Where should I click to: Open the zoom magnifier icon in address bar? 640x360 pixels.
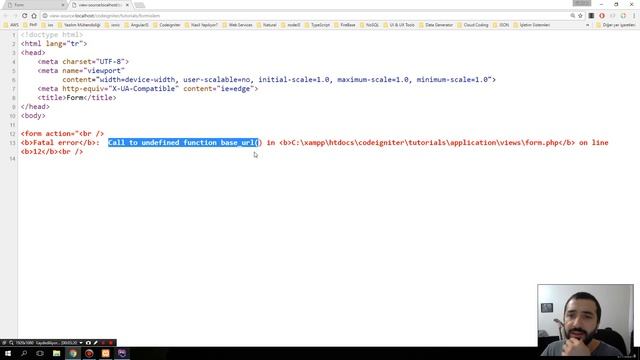(572, 16)
